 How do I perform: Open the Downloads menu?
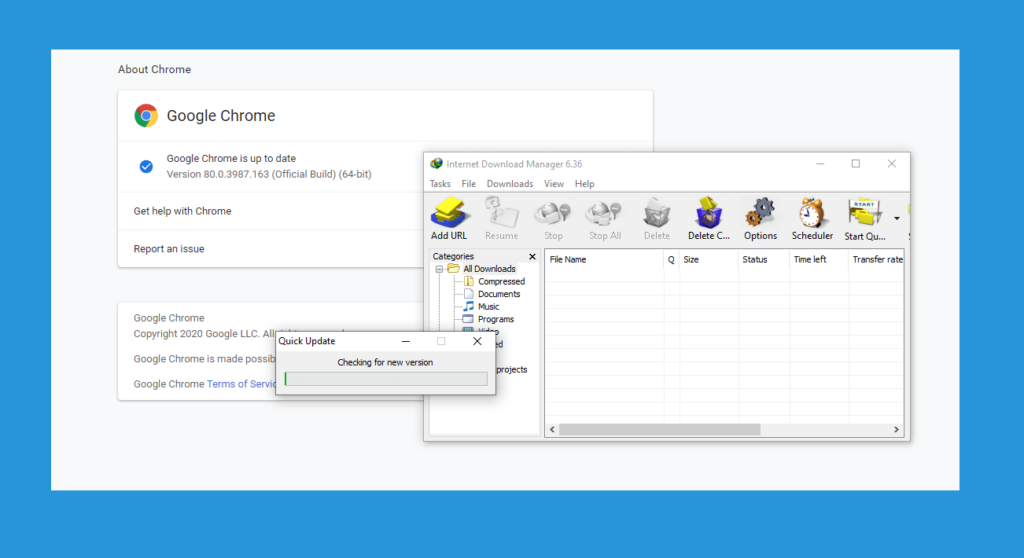pos(509,184)
